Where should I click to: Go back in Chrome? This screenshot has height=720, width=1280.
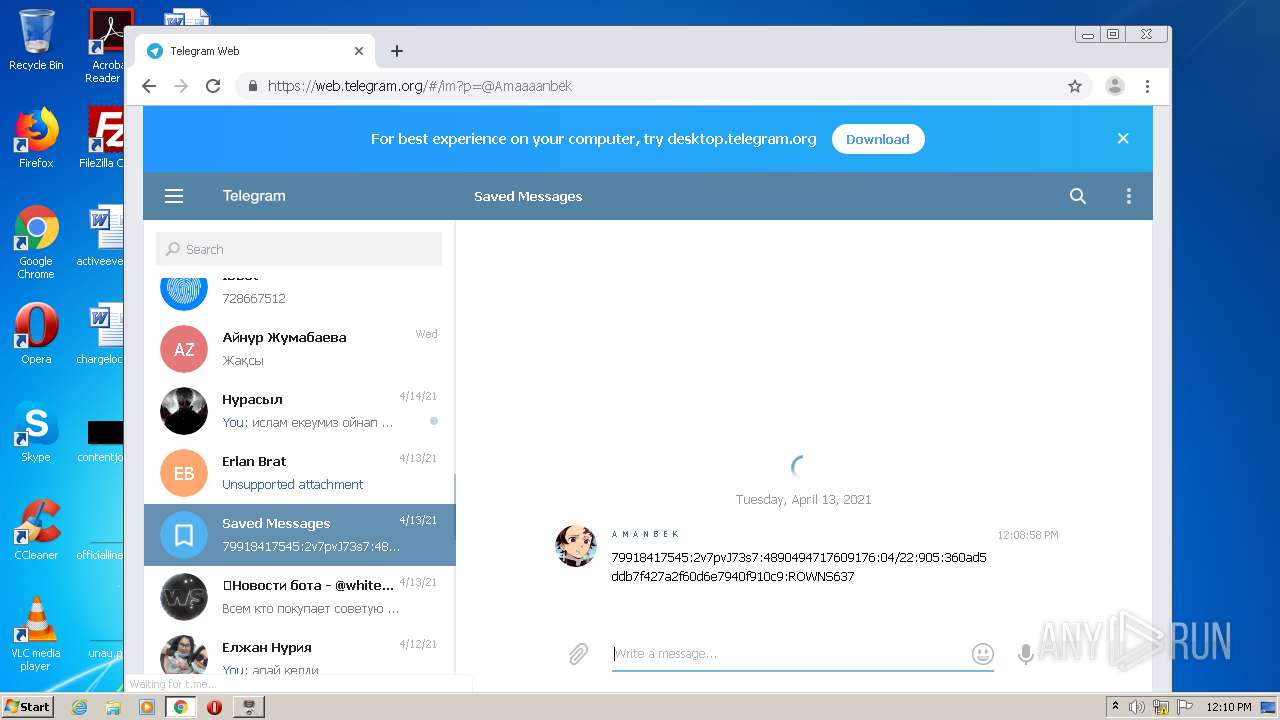pos(149,86)
